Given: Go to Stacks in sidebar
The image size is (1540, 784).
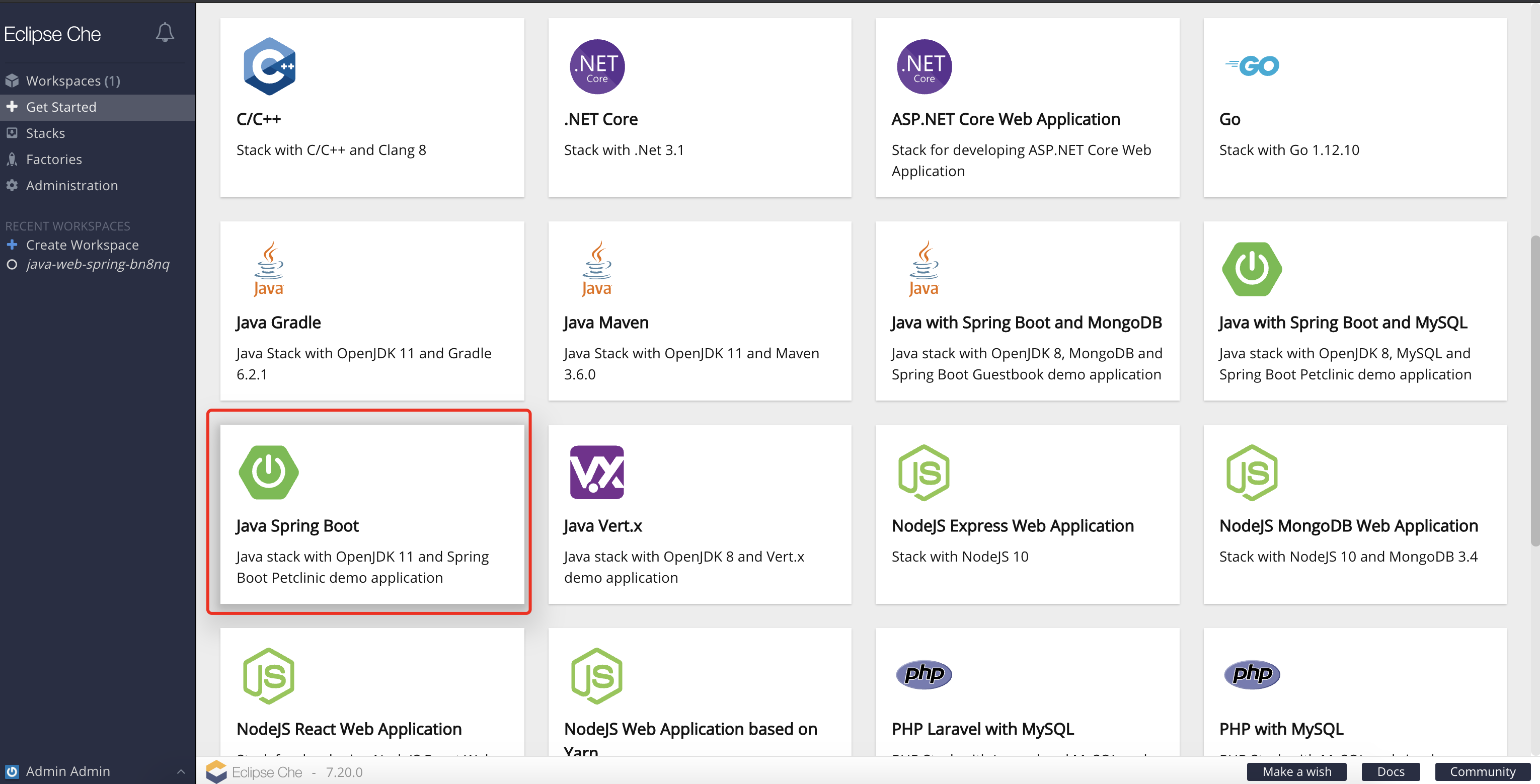Looking at the screenshot, I should click(x=45, y=133).
